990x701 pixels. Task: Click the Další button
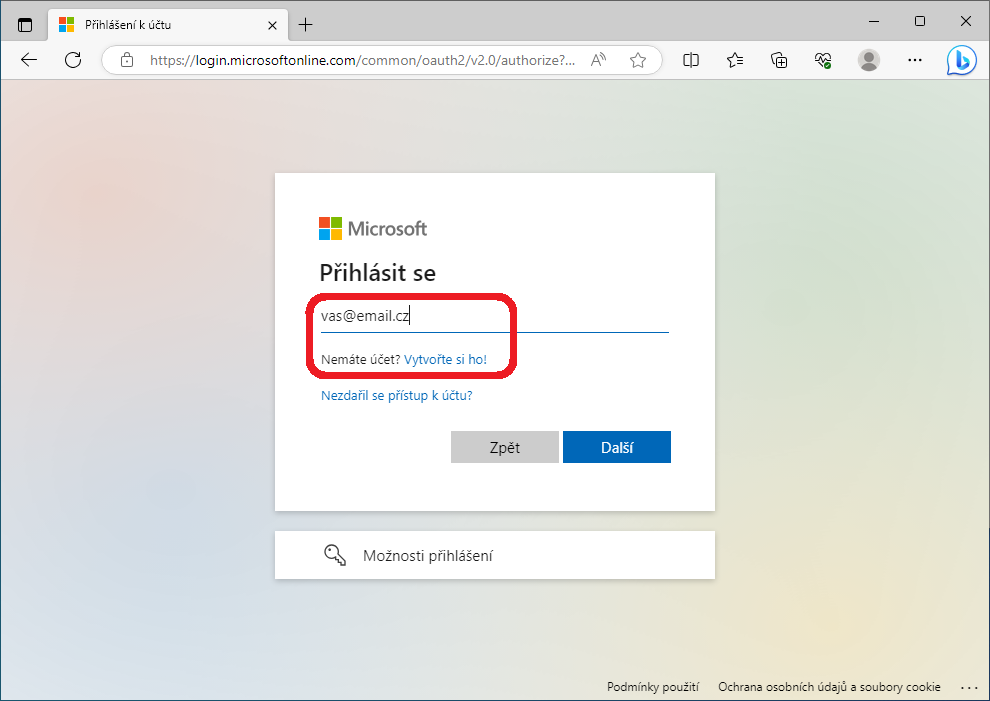click(617, 447)
